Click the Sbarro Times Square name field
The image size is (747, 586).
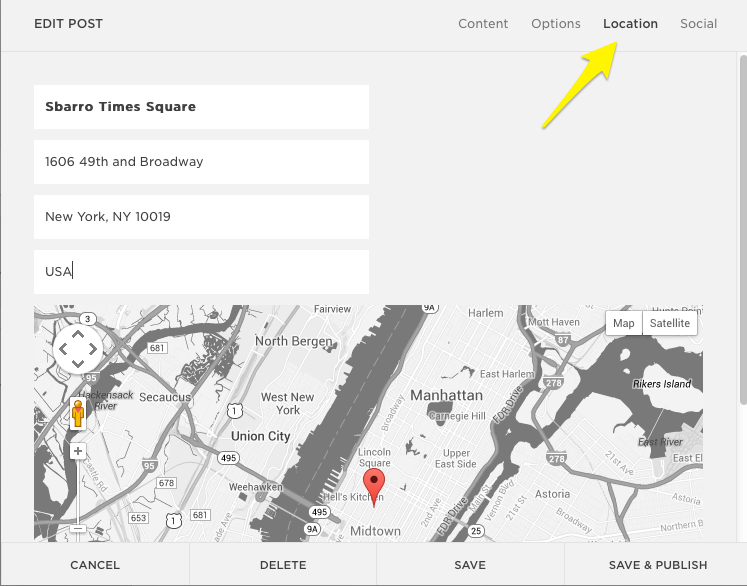201,107
